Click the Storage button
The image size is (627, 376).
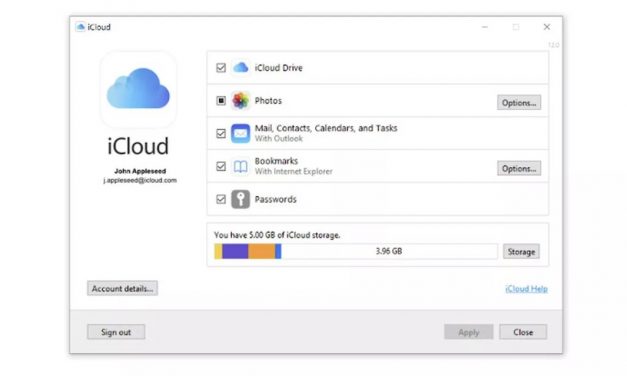pyautogui.click(x=521, y=252)
